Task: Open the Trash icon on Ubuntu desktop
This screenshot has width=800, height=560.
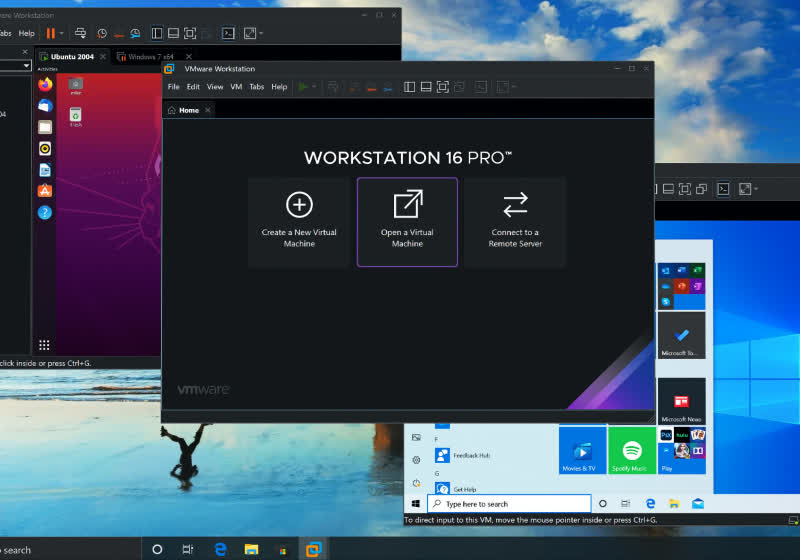Action: (76, 117)
